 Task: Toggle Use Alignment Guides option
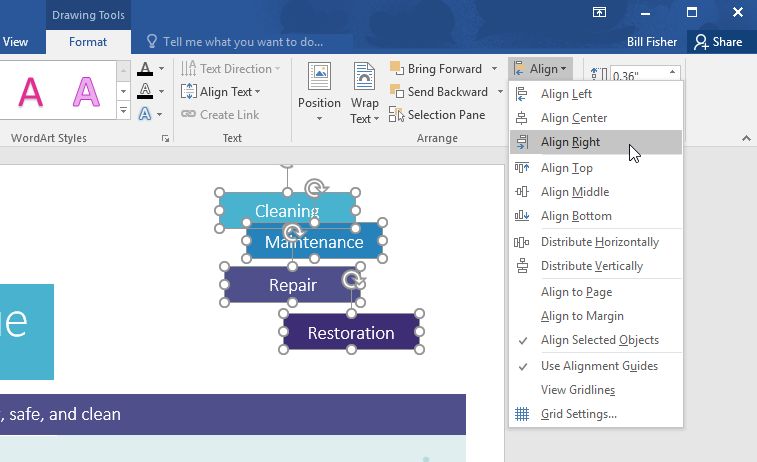(599, 366)
